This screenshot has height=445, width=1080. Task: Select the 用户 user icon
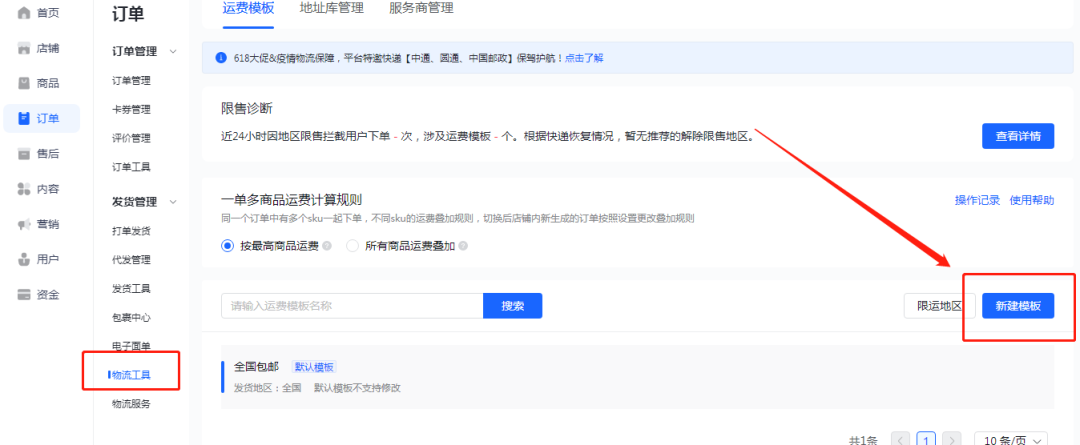click(24, 260)
